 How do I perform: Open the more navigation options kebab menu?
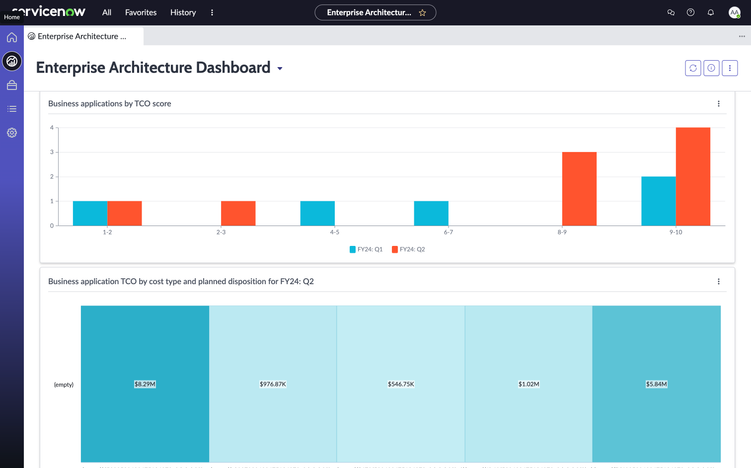tap(212, 12)
